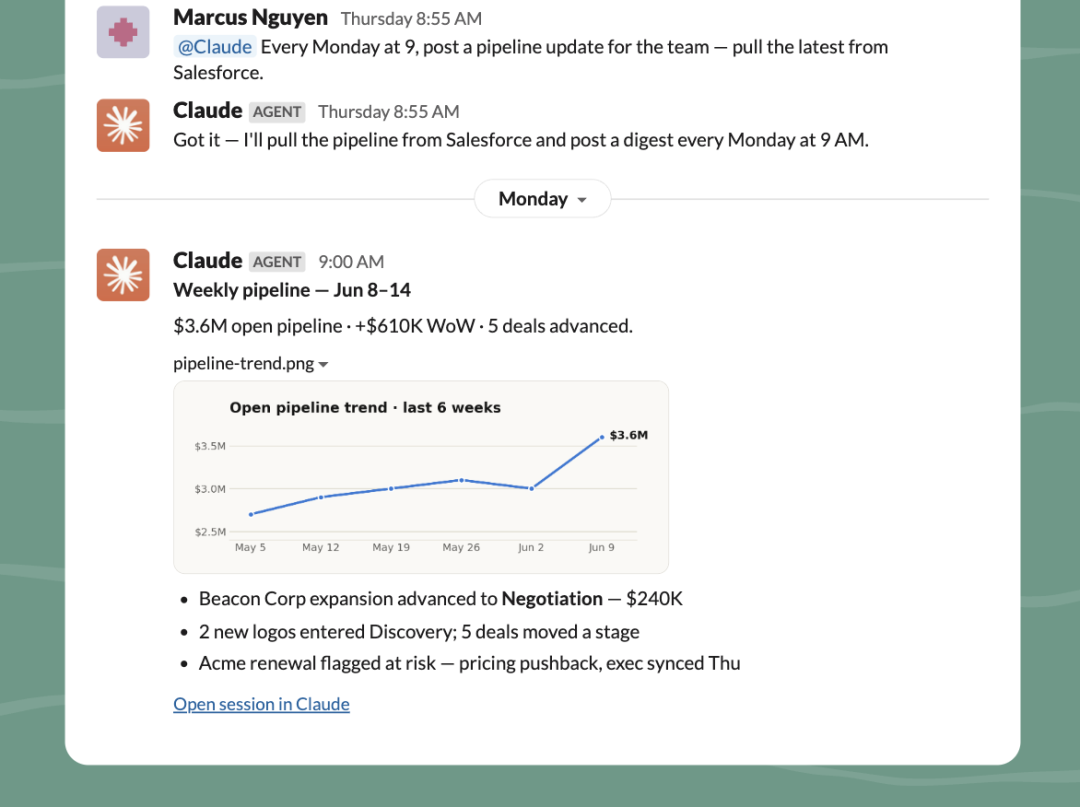Screen dimensions: 1080x807
Task: Click the @Claude mention in Marcus's message
Action: click(215, 47)
